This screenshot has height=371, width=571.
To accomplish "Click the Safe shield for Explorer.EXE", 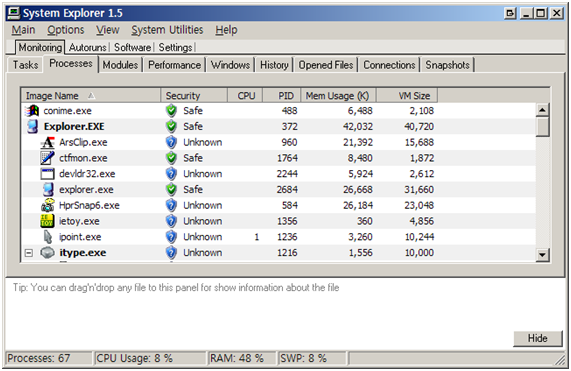I will tap(171, 126).
